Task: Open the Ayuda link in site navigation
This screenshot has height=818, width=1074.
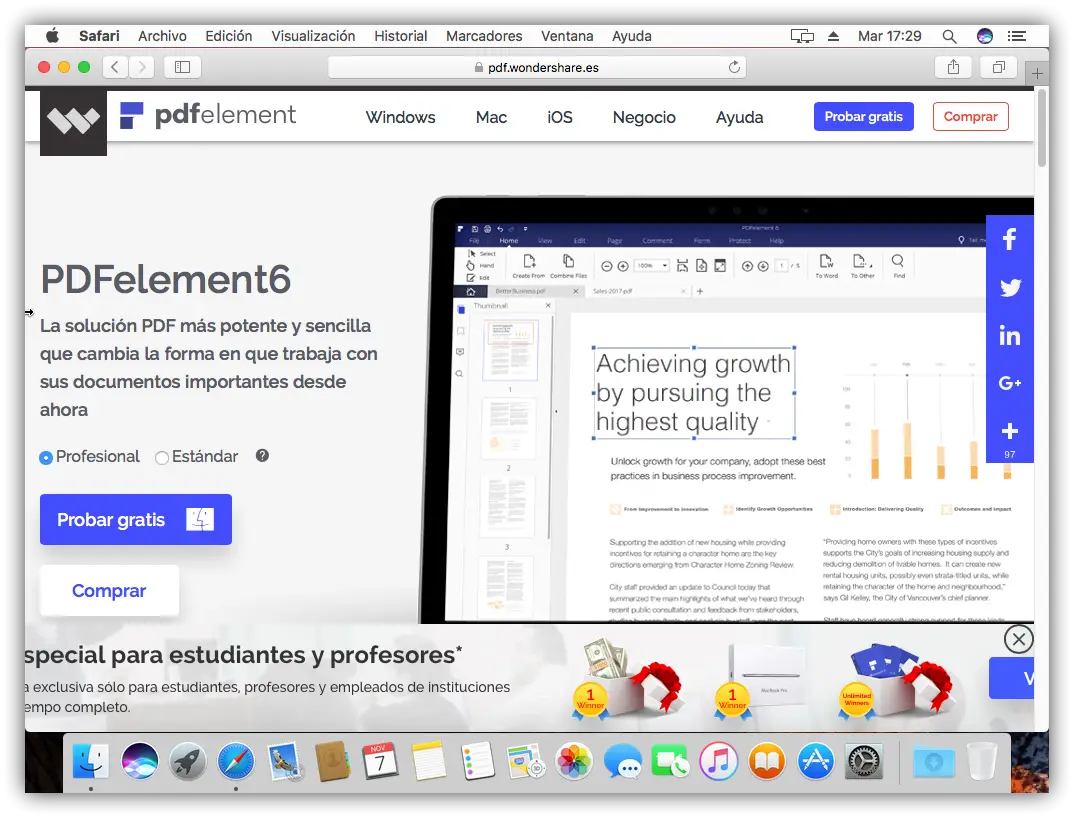Action: tap(739, 117)
